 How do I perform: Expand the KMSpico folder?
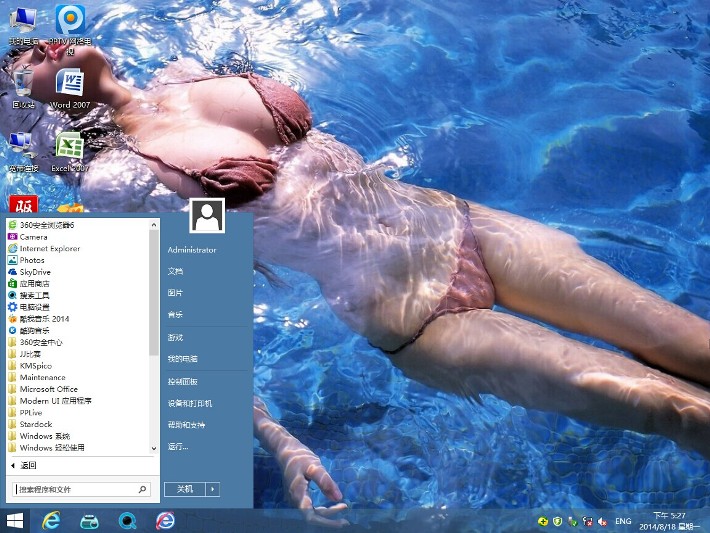click(30, 366)
